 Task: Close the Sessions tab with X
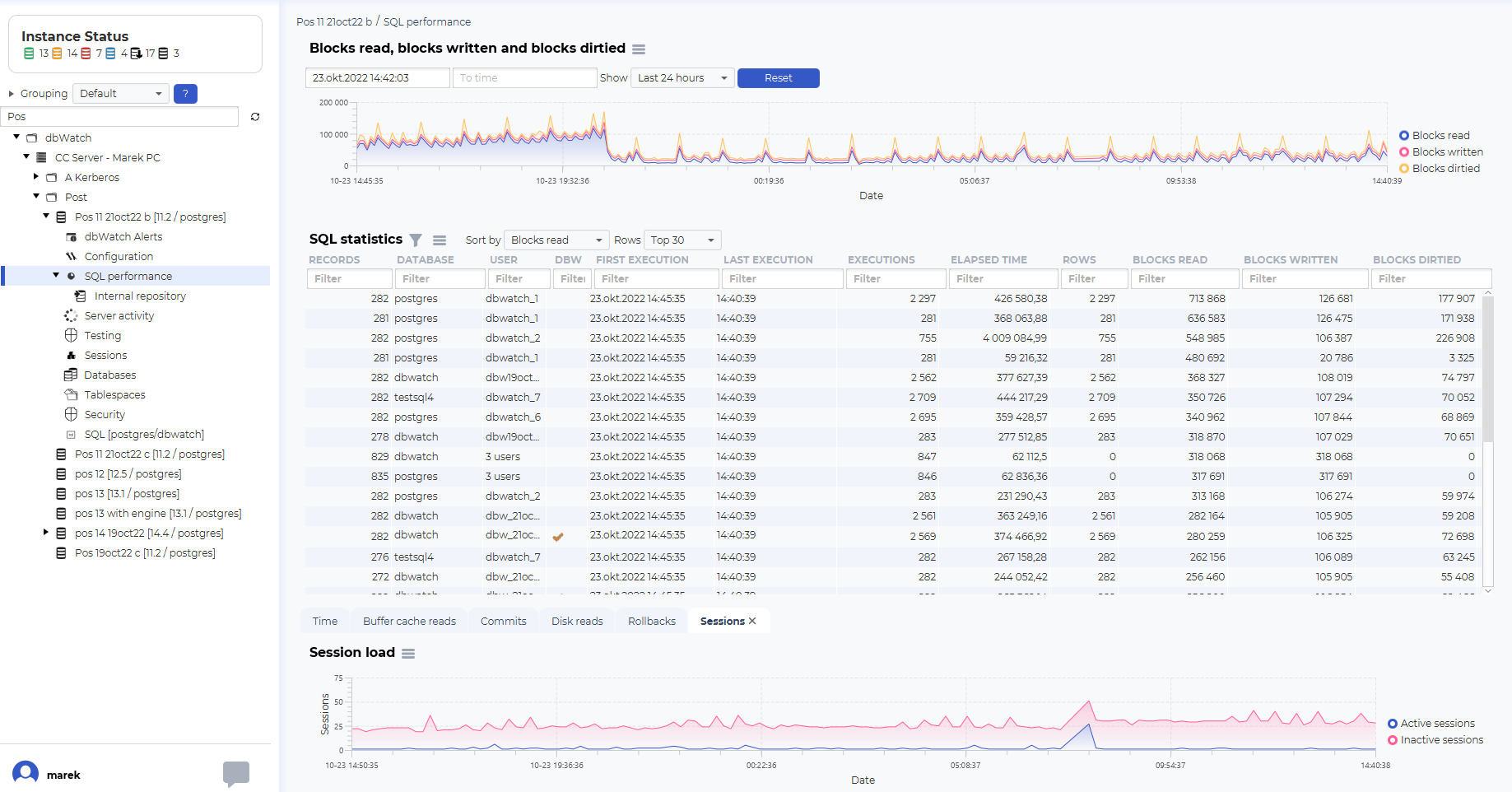pyautogui.click(x=752, y=622)
